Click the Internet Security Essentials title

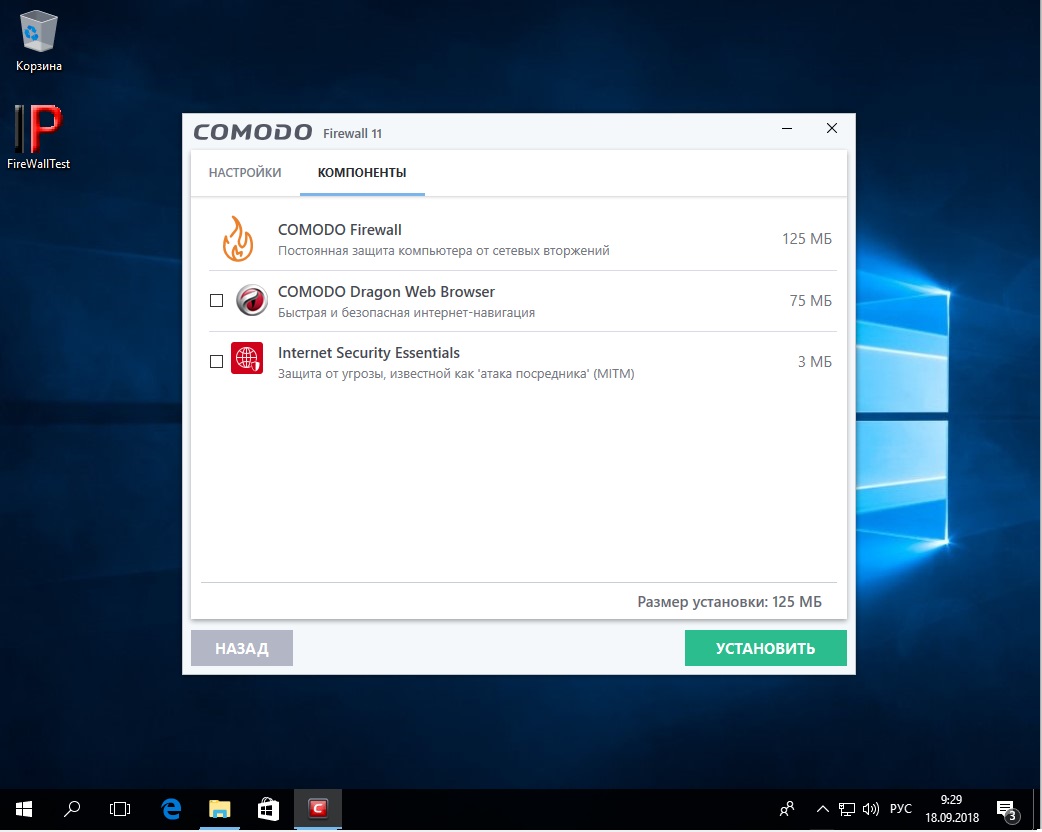(x=369, y=353)
